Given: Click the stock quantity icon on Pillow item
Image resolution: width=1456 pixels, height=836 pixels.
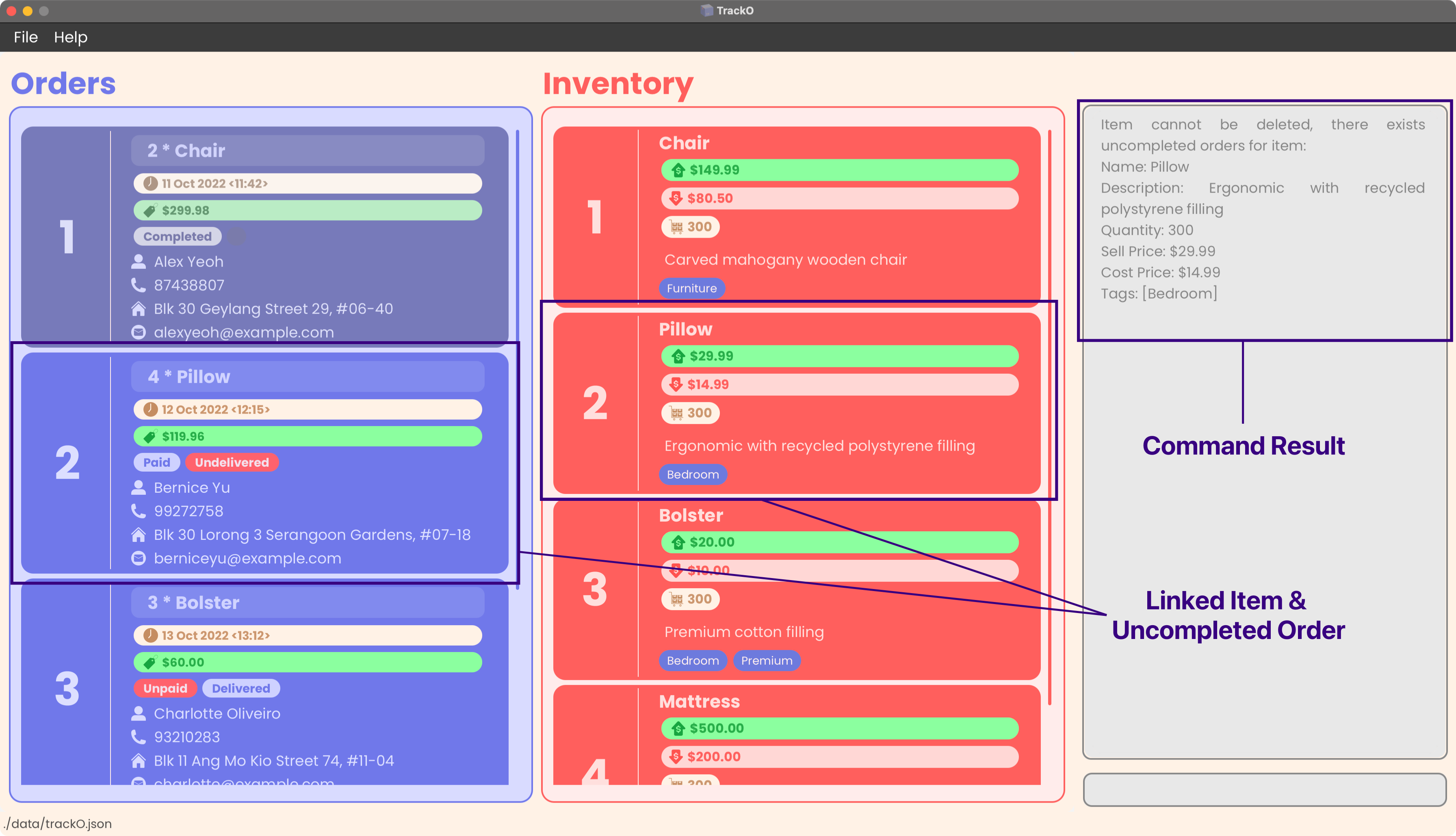Looking at the screenshot, I should pyautogui.click(x=676, y=413).
